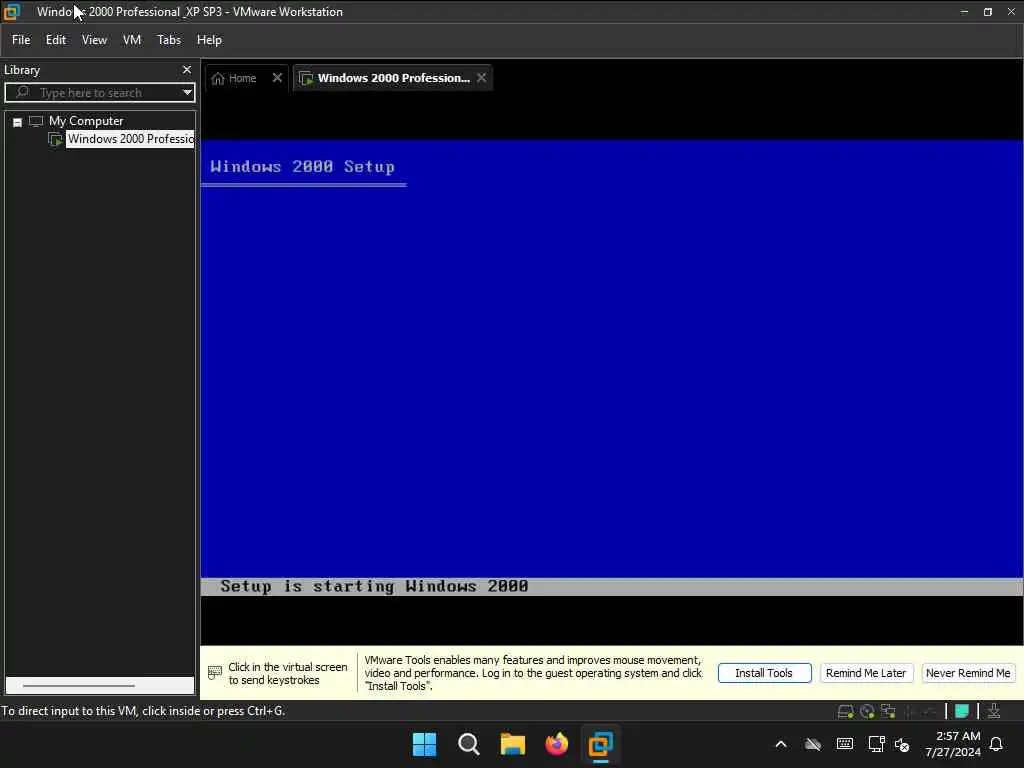Screen dimensions: 1024x768
Task: Click the clock showing 2:57 AM
Action: click(x=958, y=736)
